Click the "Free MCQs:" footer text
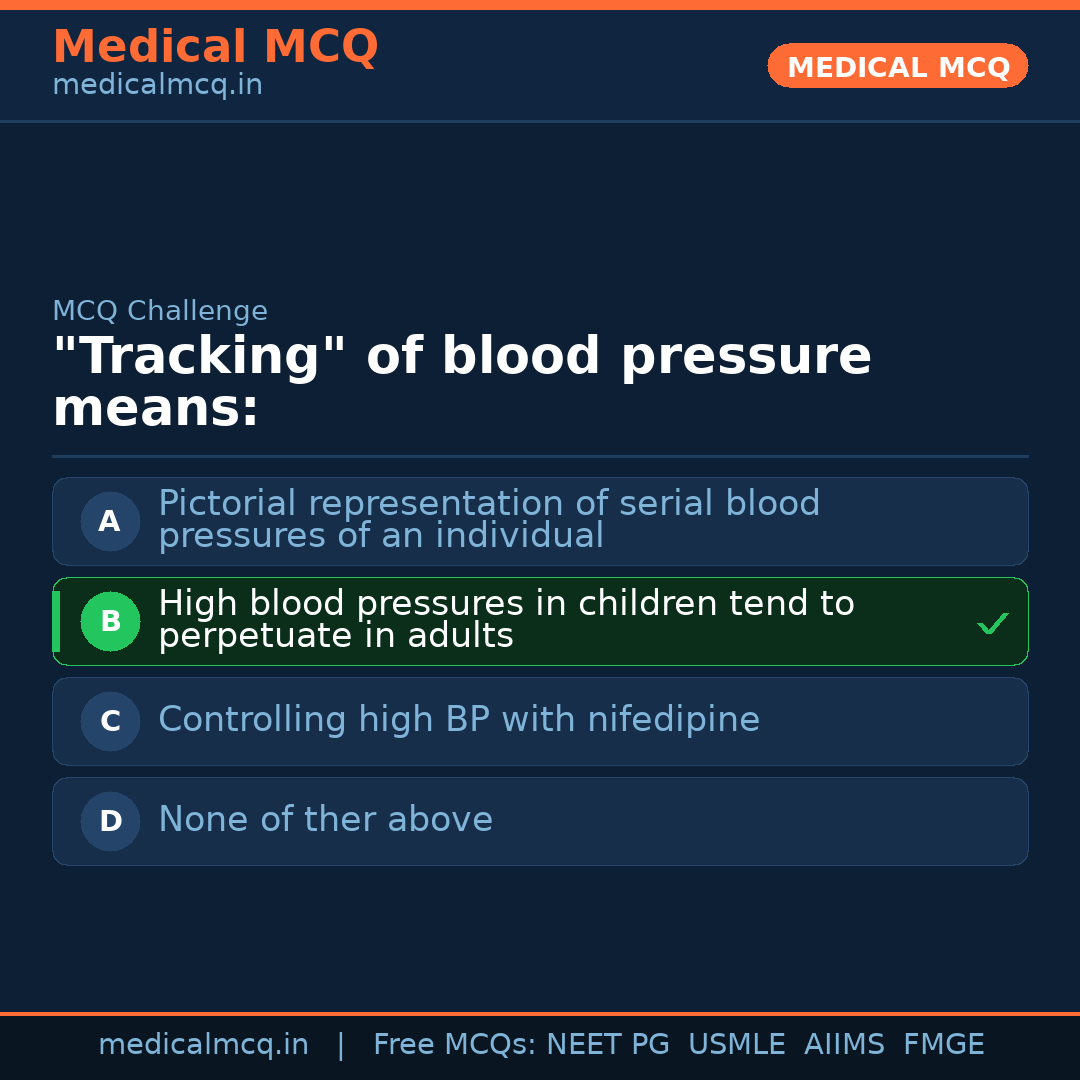Screen dimensions: 1080x1080 coord(454,1045)
